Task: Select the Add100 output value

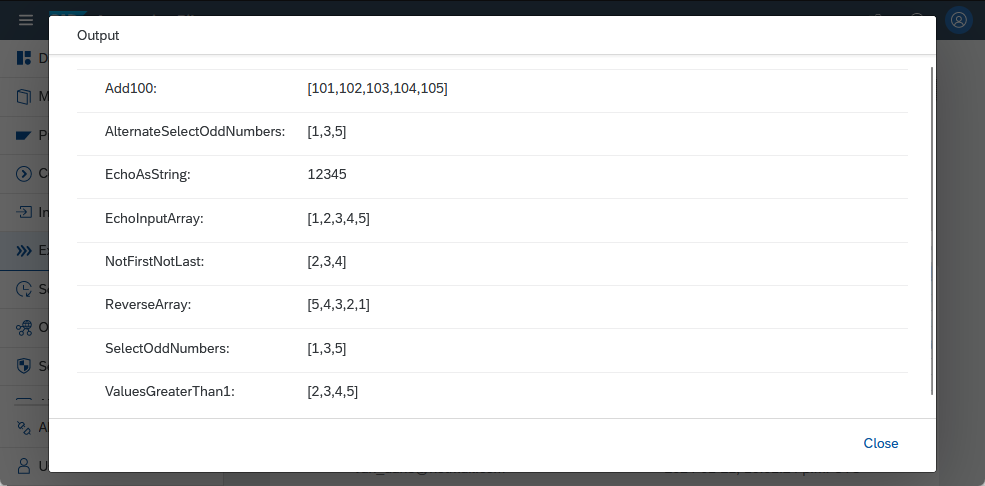Action: click(378, 89)
